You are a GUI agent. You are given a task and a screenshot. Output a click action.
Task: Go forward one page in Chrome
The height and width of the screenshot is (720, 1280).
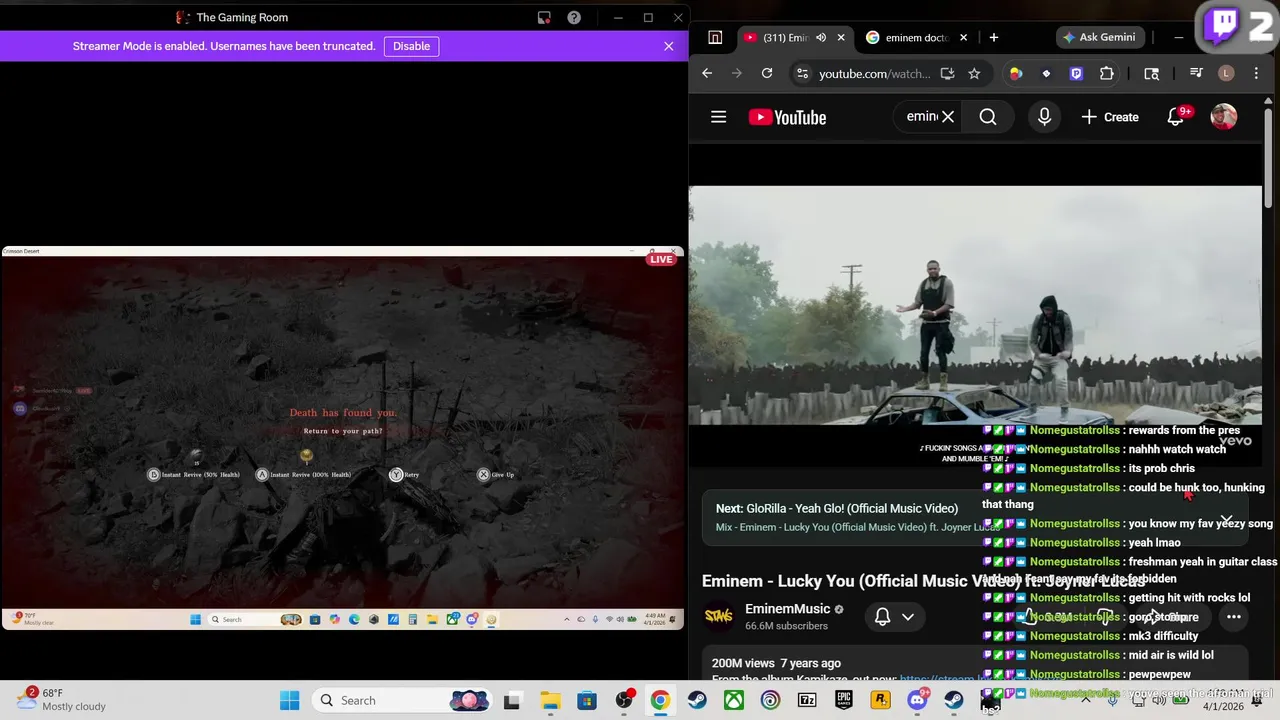pos(737,73)
